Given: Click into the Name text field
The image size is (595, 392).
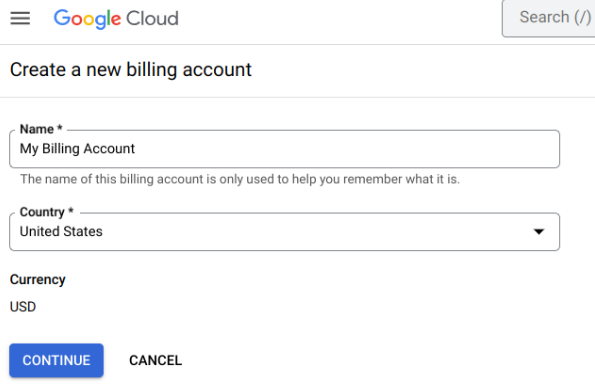Looking at the screenshot, I should [x=284, y=149].
